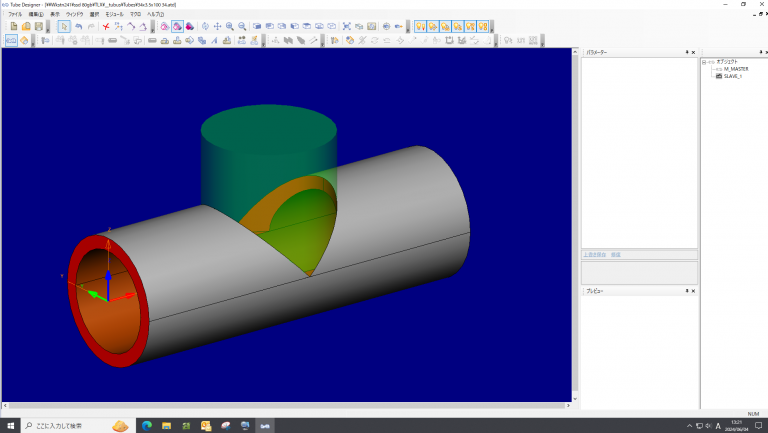Collapse the オブジェクト tree root node
768x433 pixels.
click(704, 61)
